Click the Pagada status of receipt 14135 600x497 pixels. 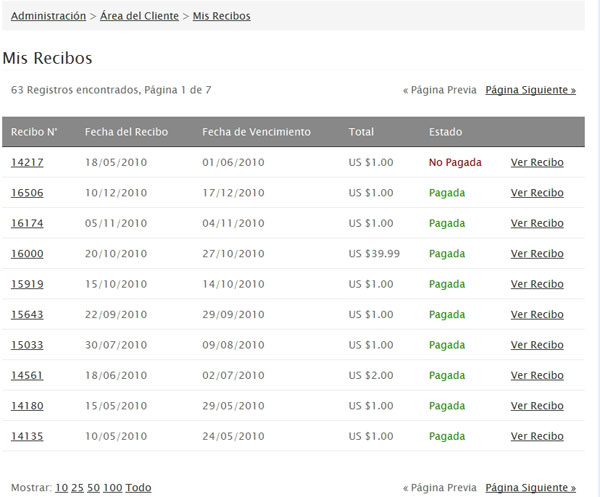(447, 436)
